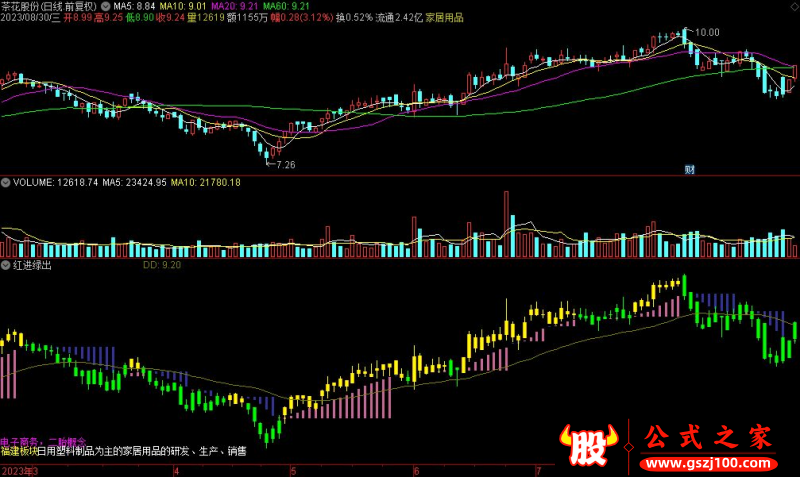
Task: Click the month 6 timeline label
Action: click(x=417, y=471)
